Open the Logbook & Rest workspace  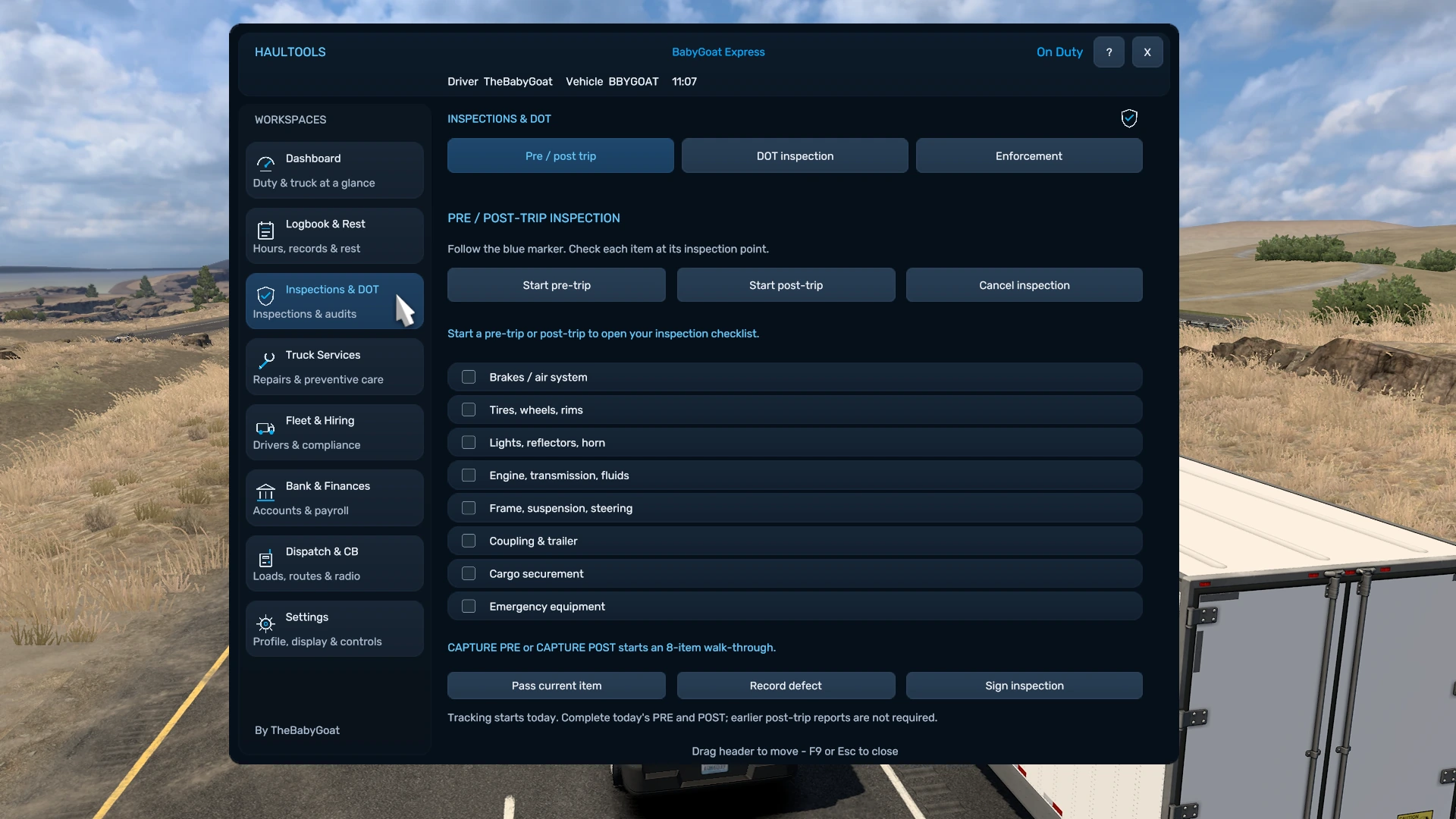click(334, 236)
